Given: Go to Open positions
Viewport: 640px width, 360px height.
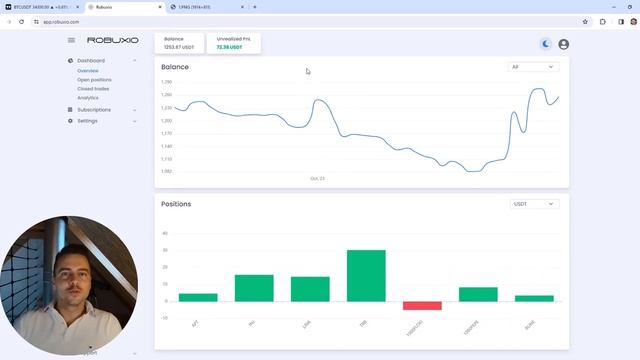Looking at the screenshot, I should coord(94,80).
